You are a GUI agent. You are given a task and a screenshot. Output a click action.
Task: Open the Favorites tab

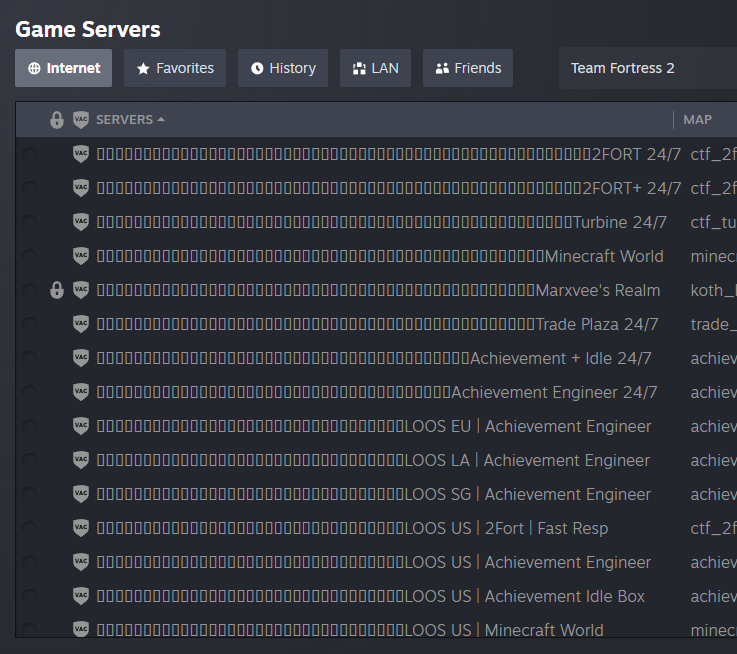tap(175, 68)
